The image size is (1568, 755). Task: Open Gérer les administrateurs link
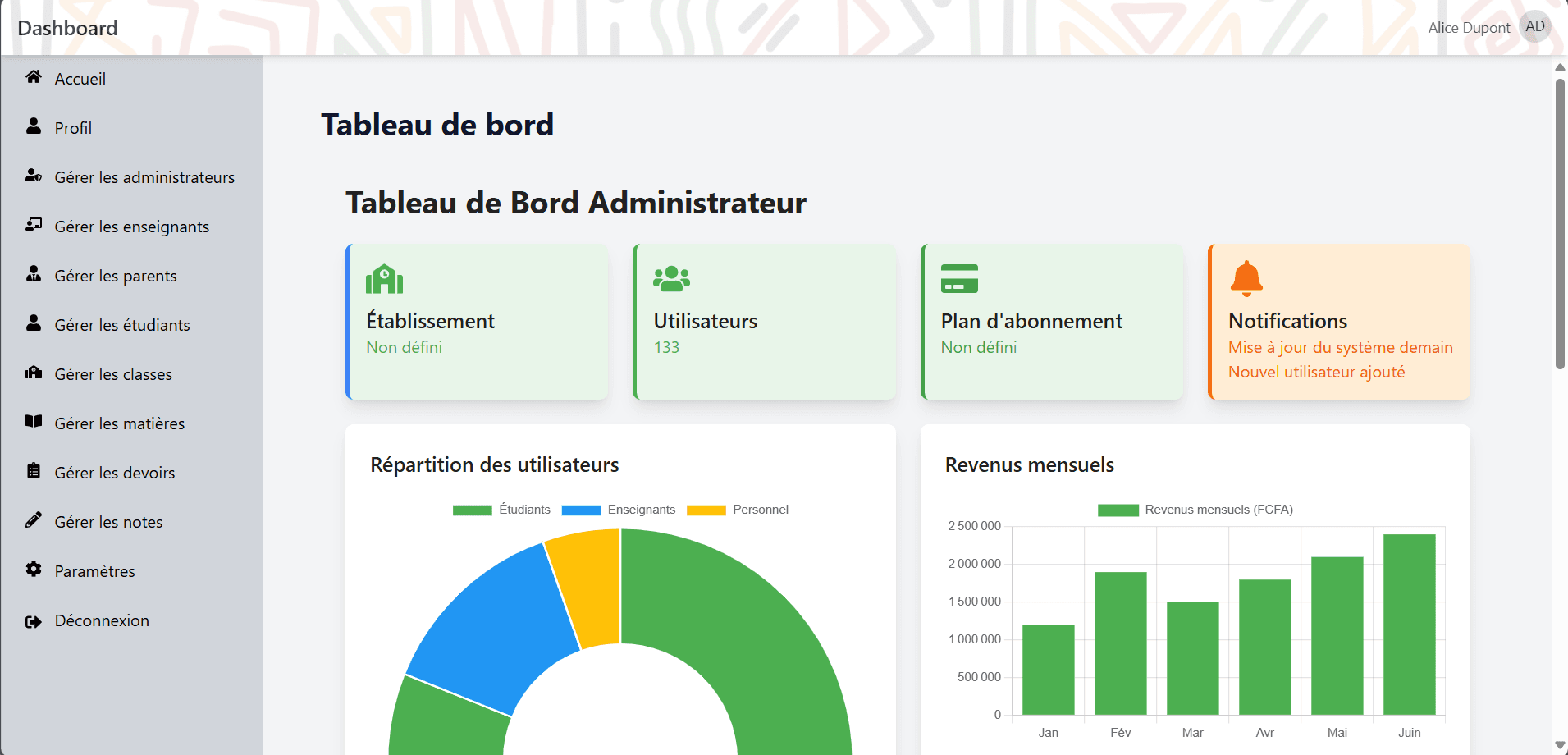[x=144, y=177]
